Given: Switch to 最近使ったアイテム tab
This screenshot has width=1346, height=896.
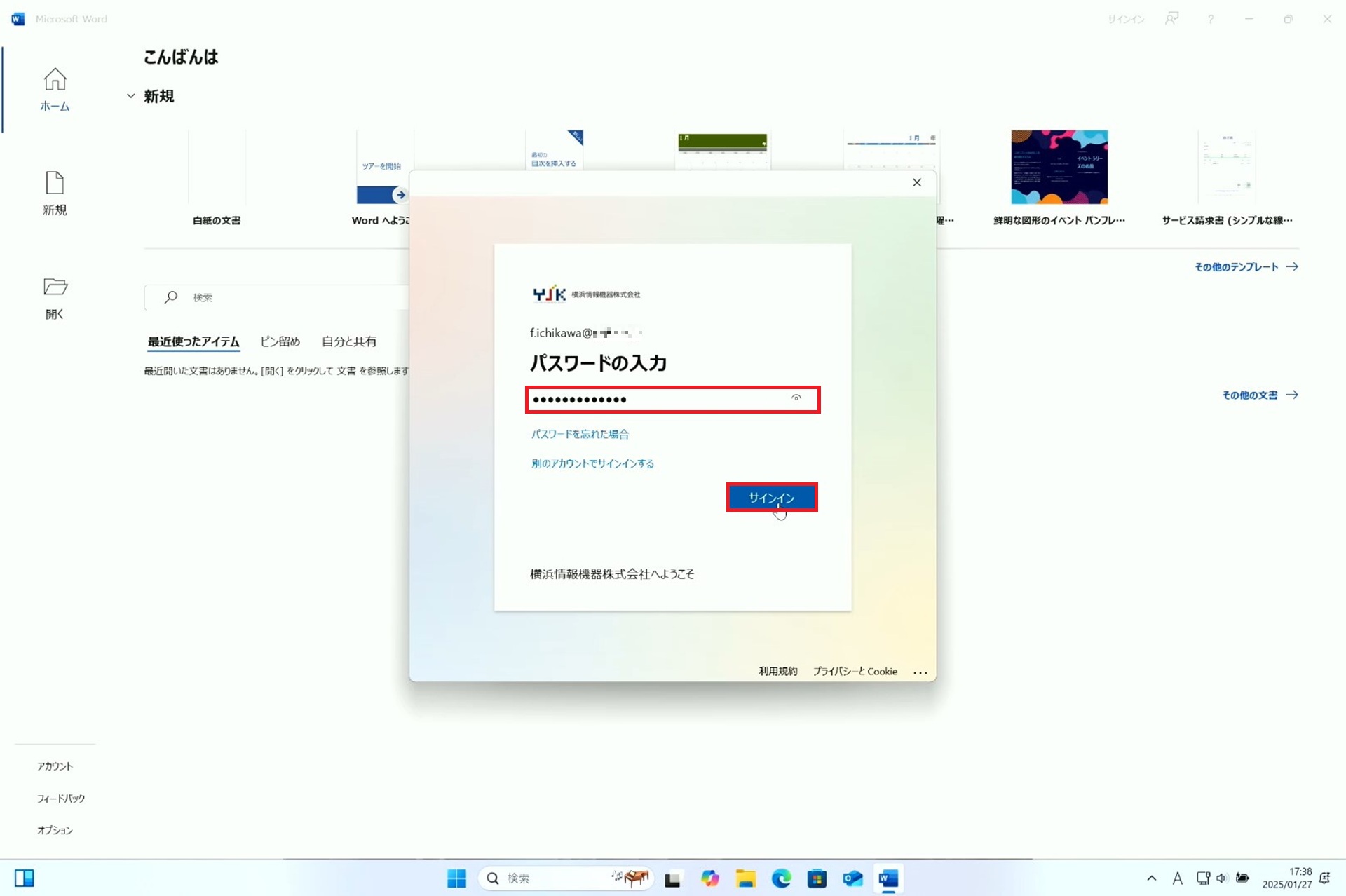Looking at the screenshot, I should 193,341.
